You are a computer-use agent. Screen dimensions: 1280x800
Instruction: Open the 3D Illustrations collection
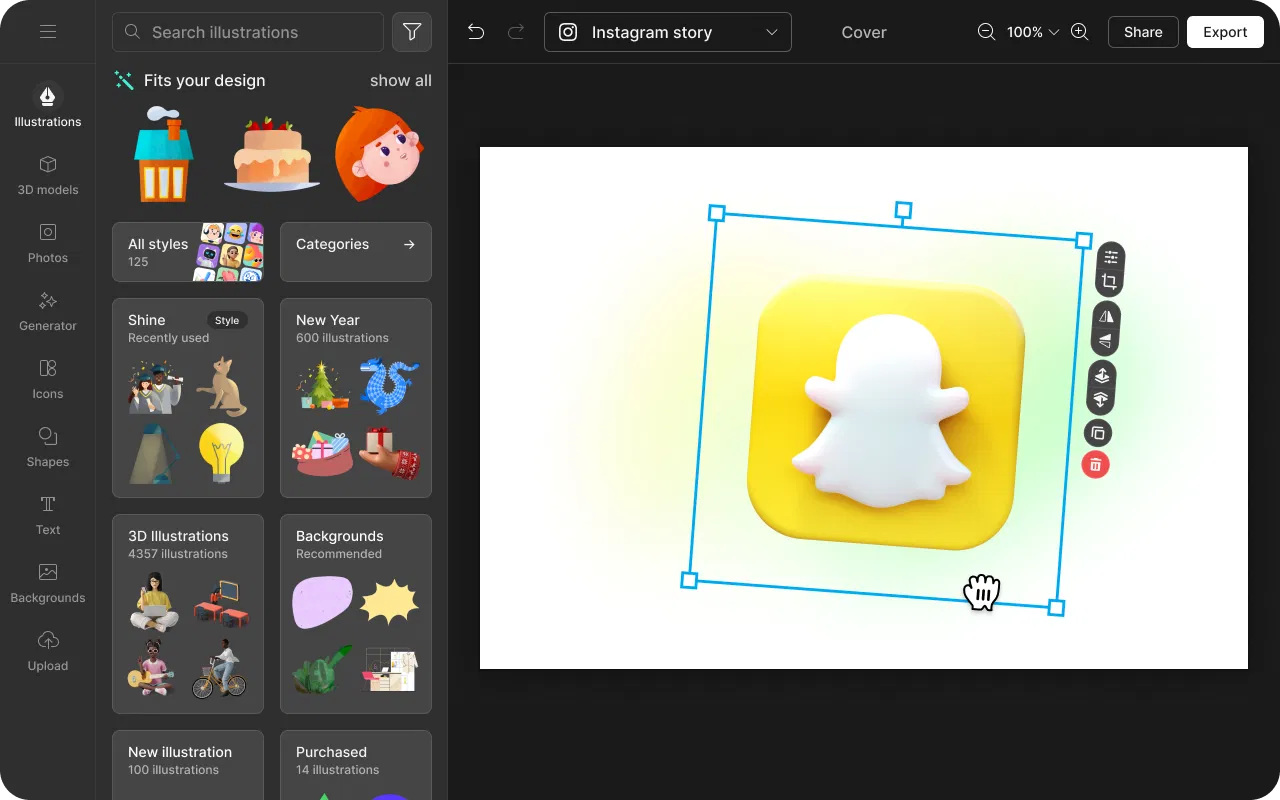[x=188, y=614]
